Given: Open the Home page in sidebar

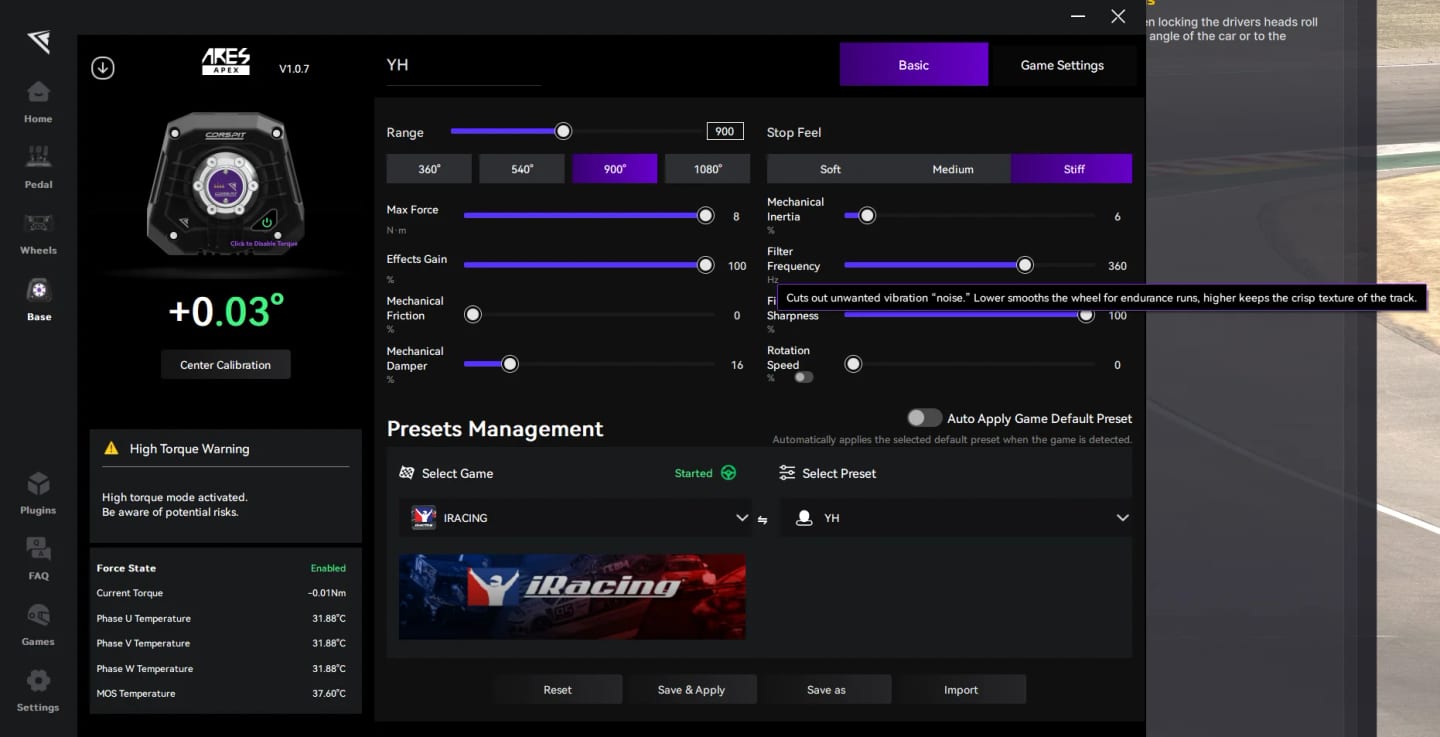Looking at the screenshot, I should (x=38, y=102).
